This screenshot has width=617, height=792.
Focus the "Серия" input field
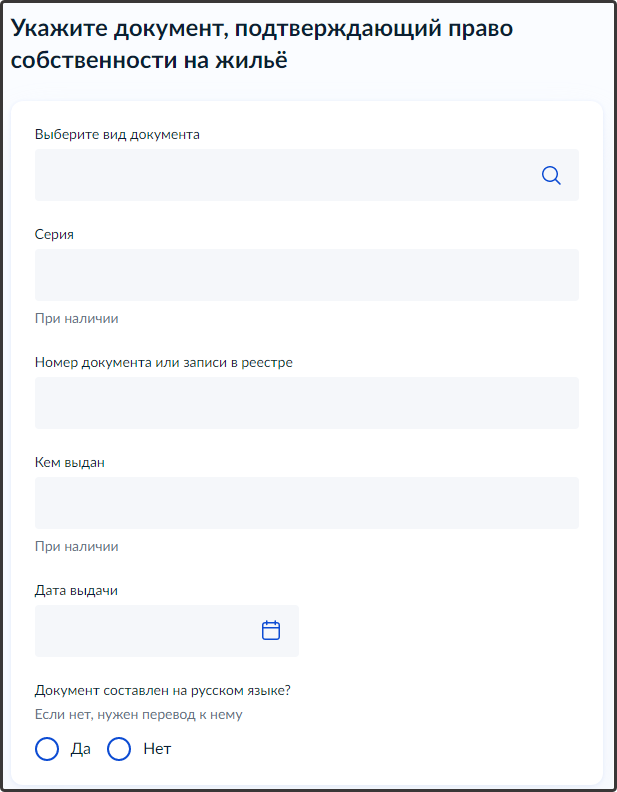pyautogui.click(x=306, y=275)
